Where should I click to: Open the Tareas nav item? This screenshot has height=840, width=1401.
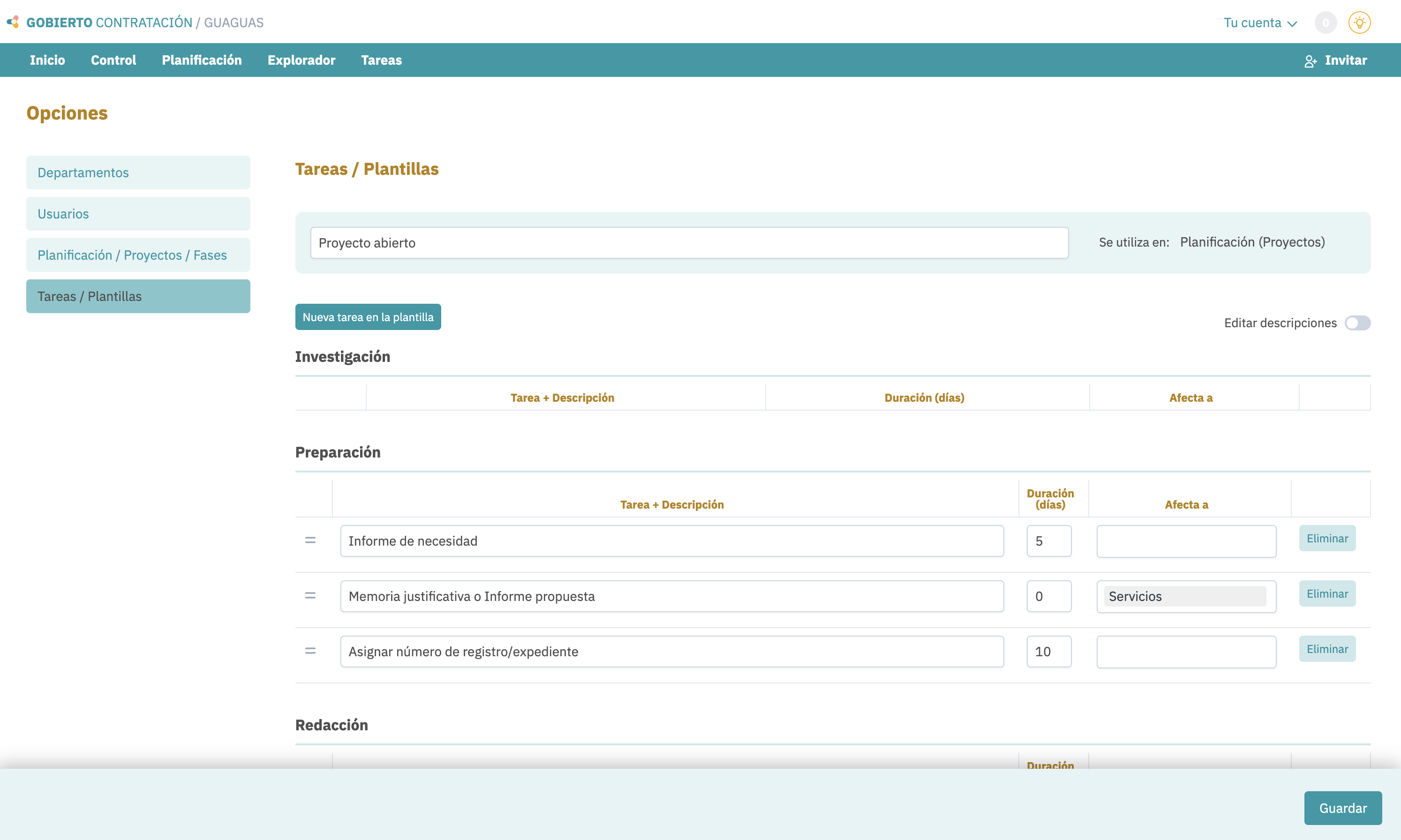pyautogui.click(x=381, y=60)
